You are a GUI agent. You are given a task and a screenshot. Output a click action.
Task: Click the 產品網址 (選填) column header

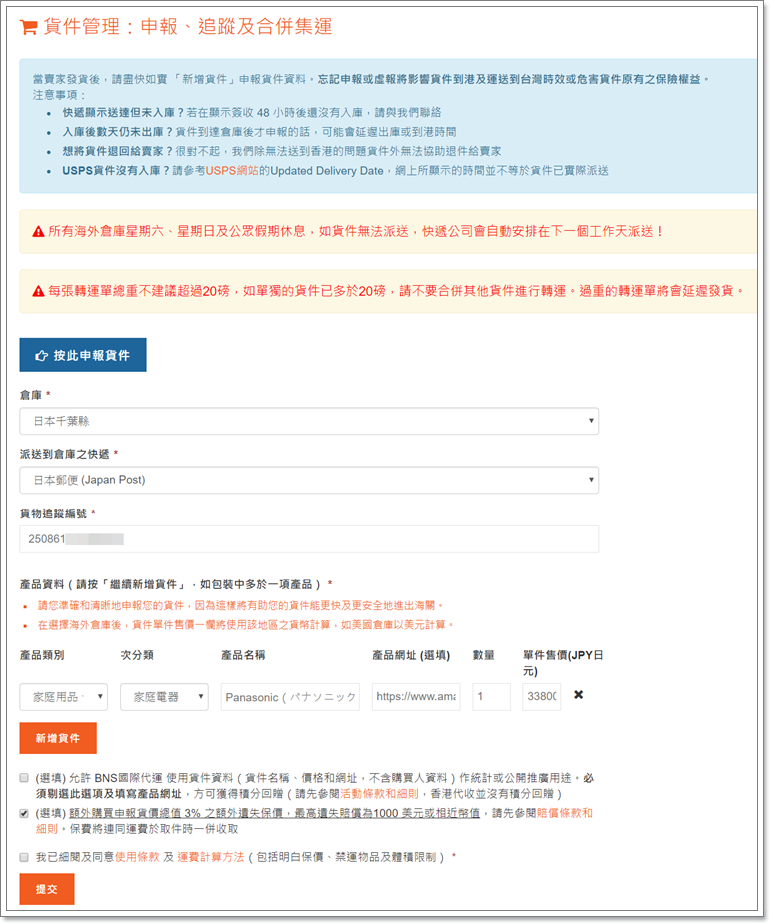(x=411, y=655)
